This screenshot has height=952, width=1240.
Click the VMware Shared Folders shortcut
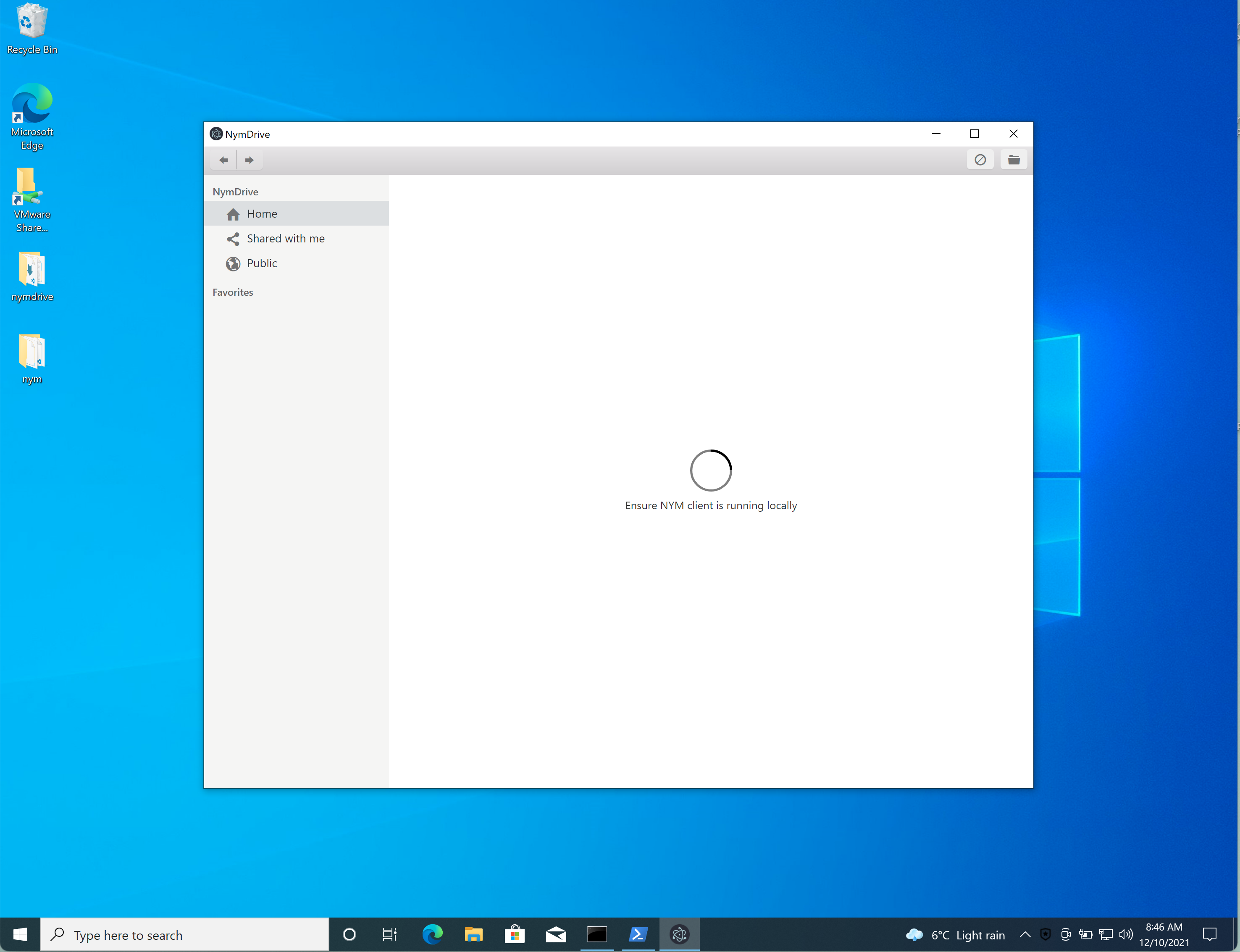coord(32,200)
